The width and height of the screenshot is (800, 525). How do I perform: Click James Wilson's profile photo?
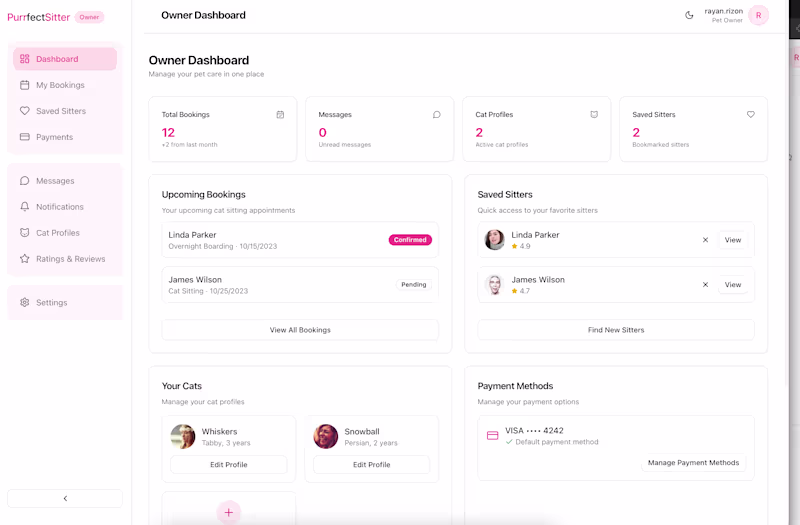point(494,285)
